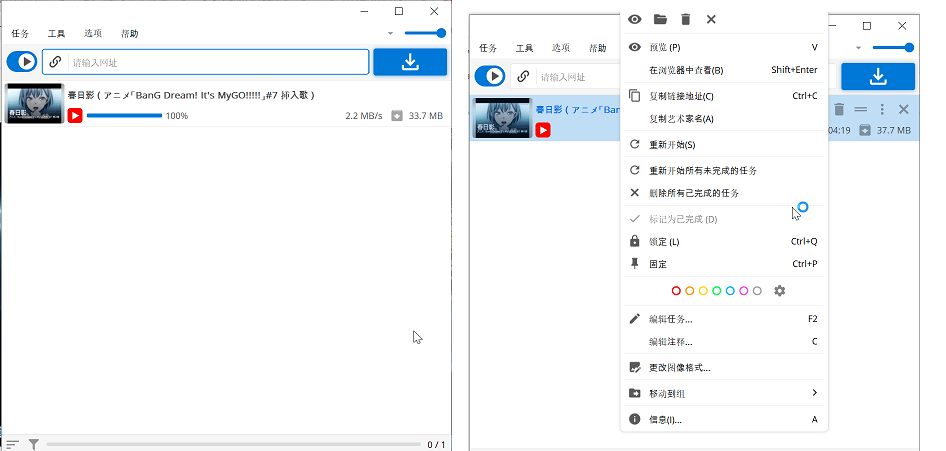Screen dimensions: 946x451
Task: Open color label settings gear icon
Action: (780, 291)
